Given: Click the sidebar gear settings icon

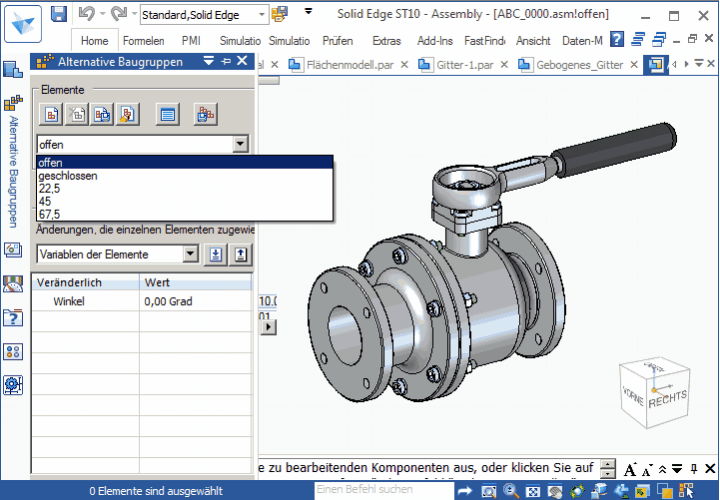Looking at the screenshot, I should pos(13,385).
